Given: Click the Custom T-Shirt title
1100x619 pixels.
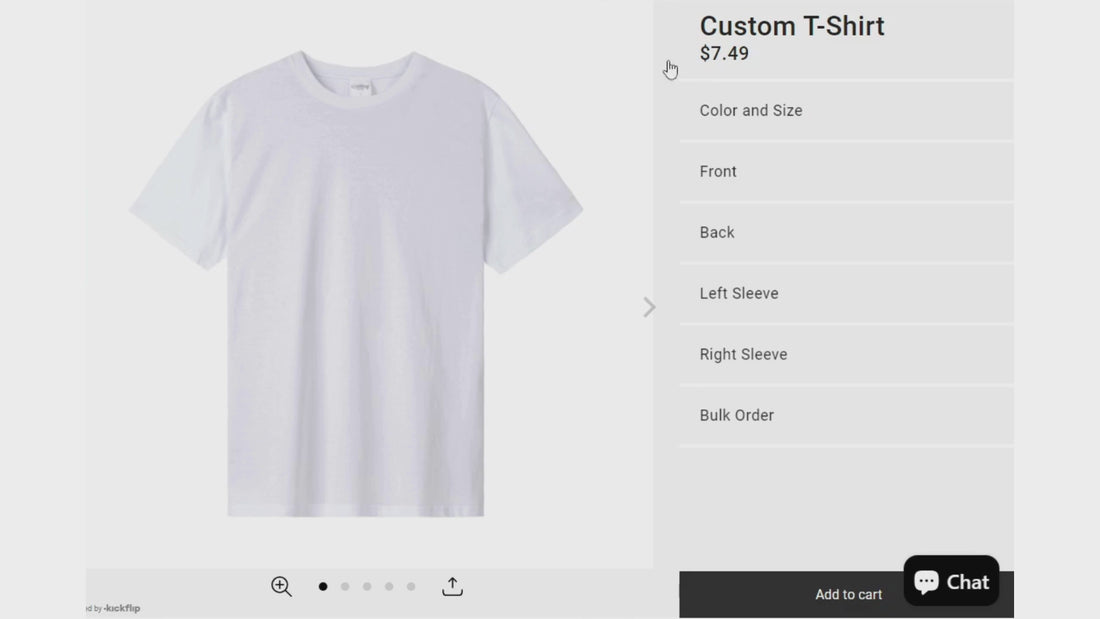Looking at the screenshot, I should coord(792,26).
